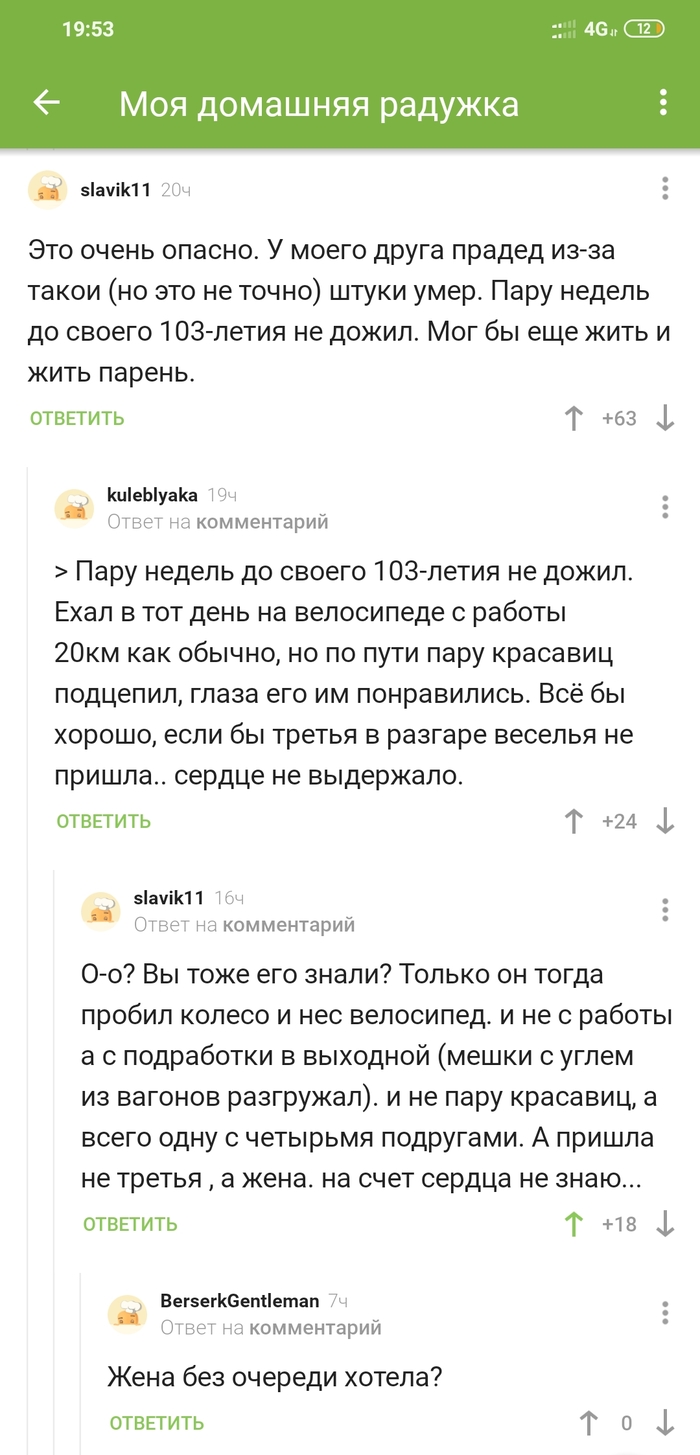Viewport: 700px width, 1455px height.
Task: Tap ОТВЕТИТЬ under BerserkGentleman's comment
Action: coord(156,1423)
